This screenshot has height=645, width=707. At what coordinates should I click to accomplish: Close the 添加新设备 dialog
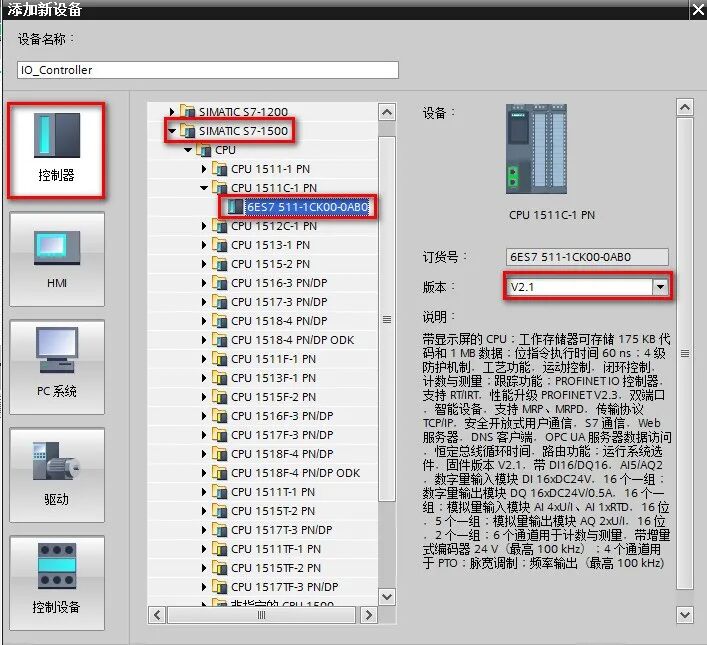click(x=697, y=10)
